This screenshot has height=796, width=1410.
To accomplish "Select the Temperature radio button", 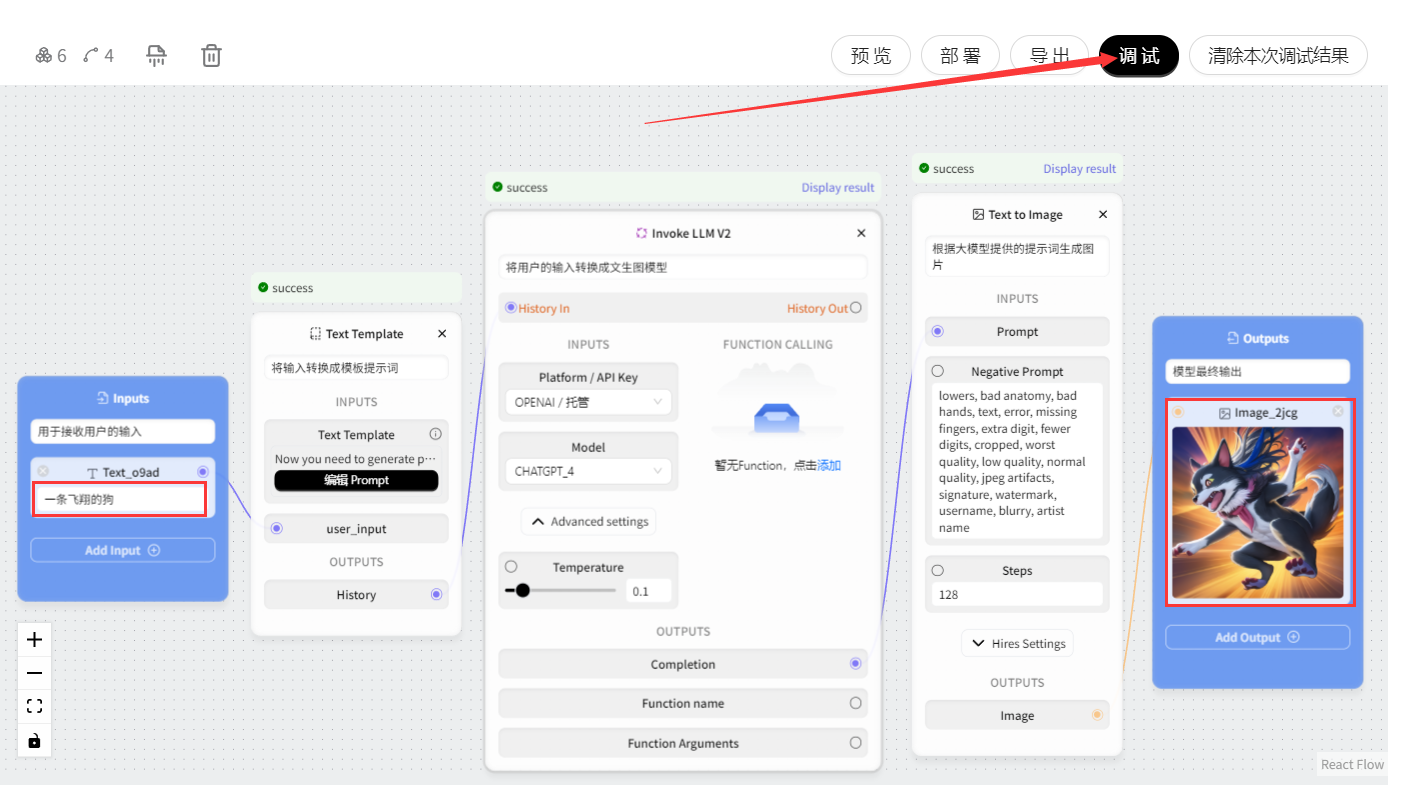I will pyautogui.click(x=511, y=567).
